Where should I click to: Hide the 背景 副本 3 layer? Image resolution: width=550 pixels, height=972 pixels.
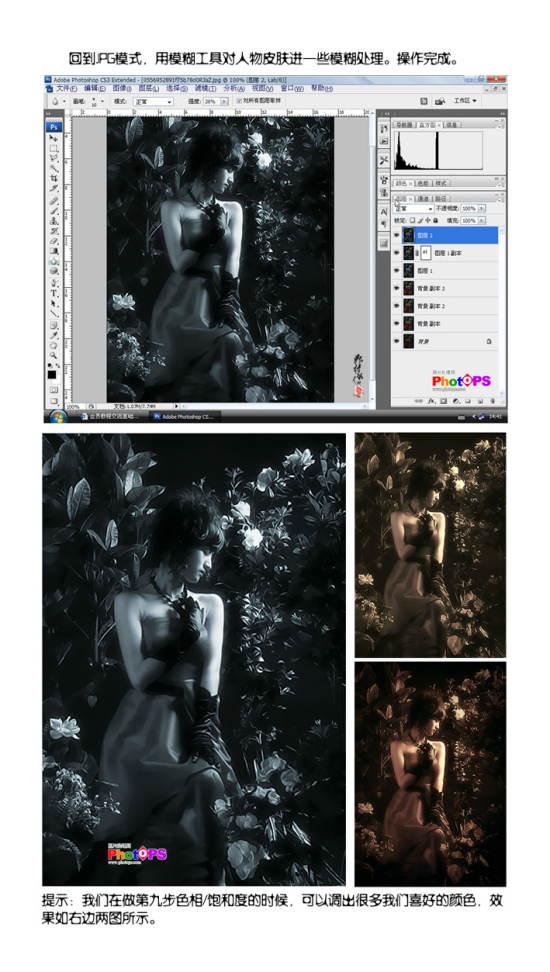397,288
